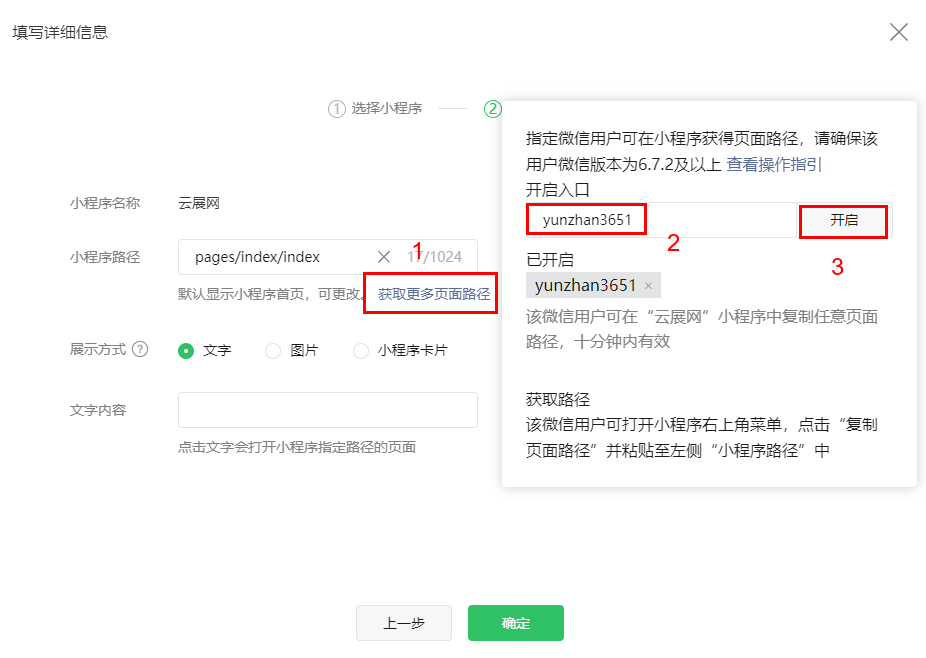Click the green 确定 button

tap(515, 623)
